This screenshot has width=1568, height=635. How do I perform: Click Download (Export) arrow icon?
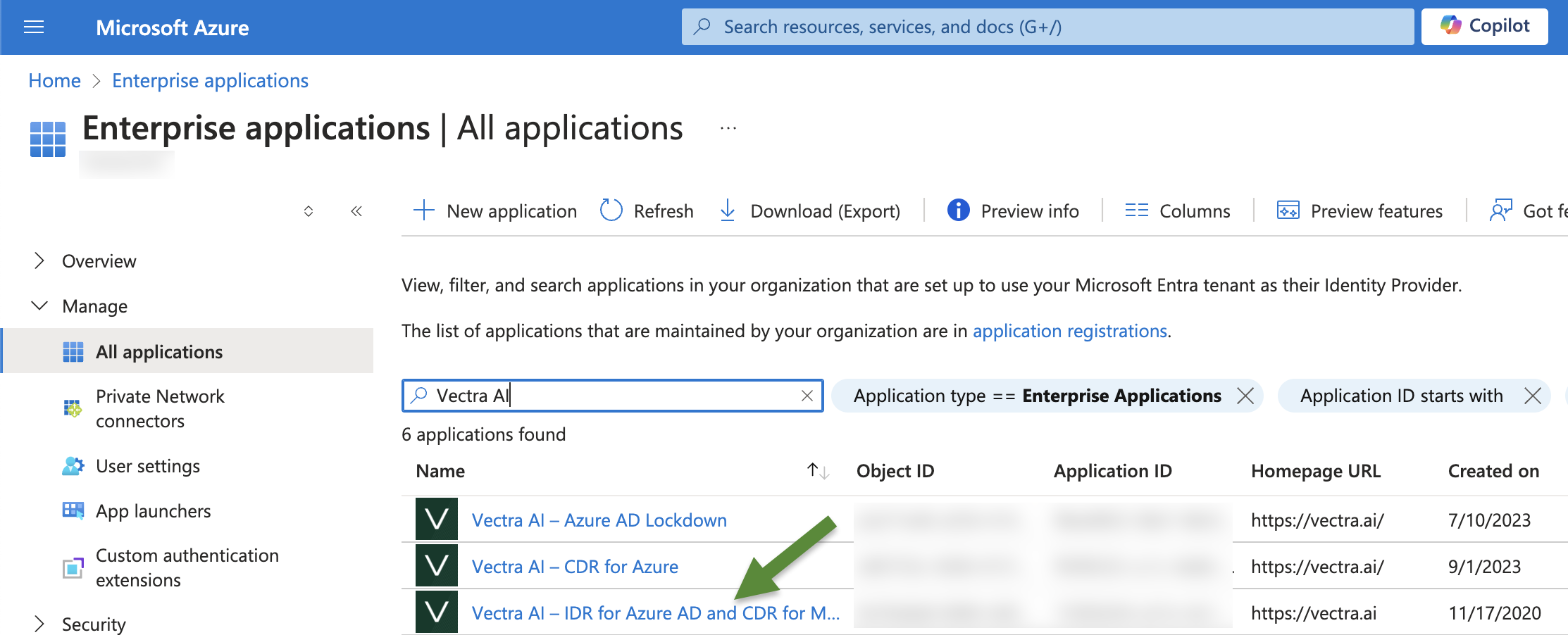click(x=728, y=210)
